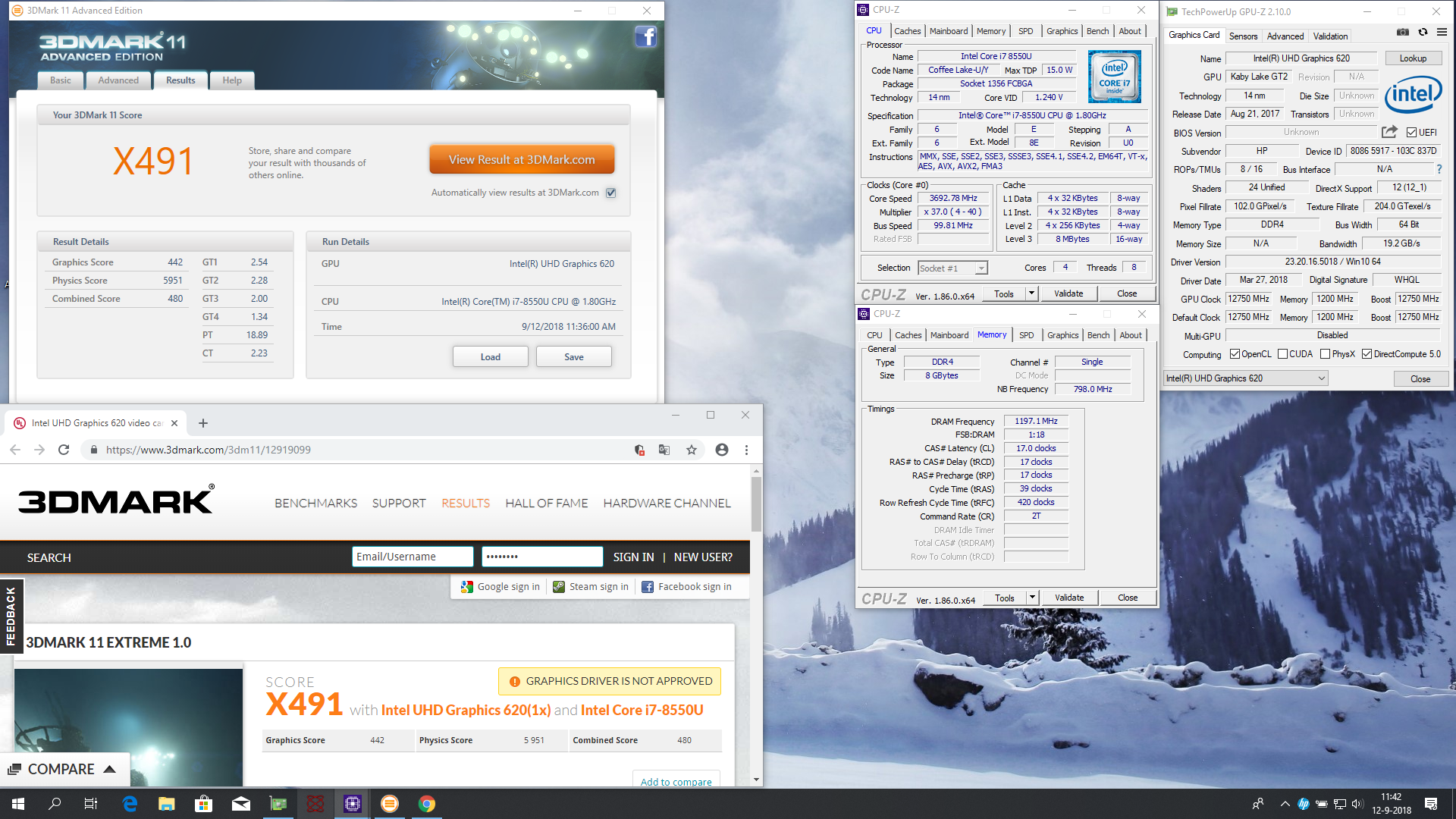
Task: Toggle the UEFI checkbox in GPU-Z
Action: pyautogui.click(x=1411, y=132)
